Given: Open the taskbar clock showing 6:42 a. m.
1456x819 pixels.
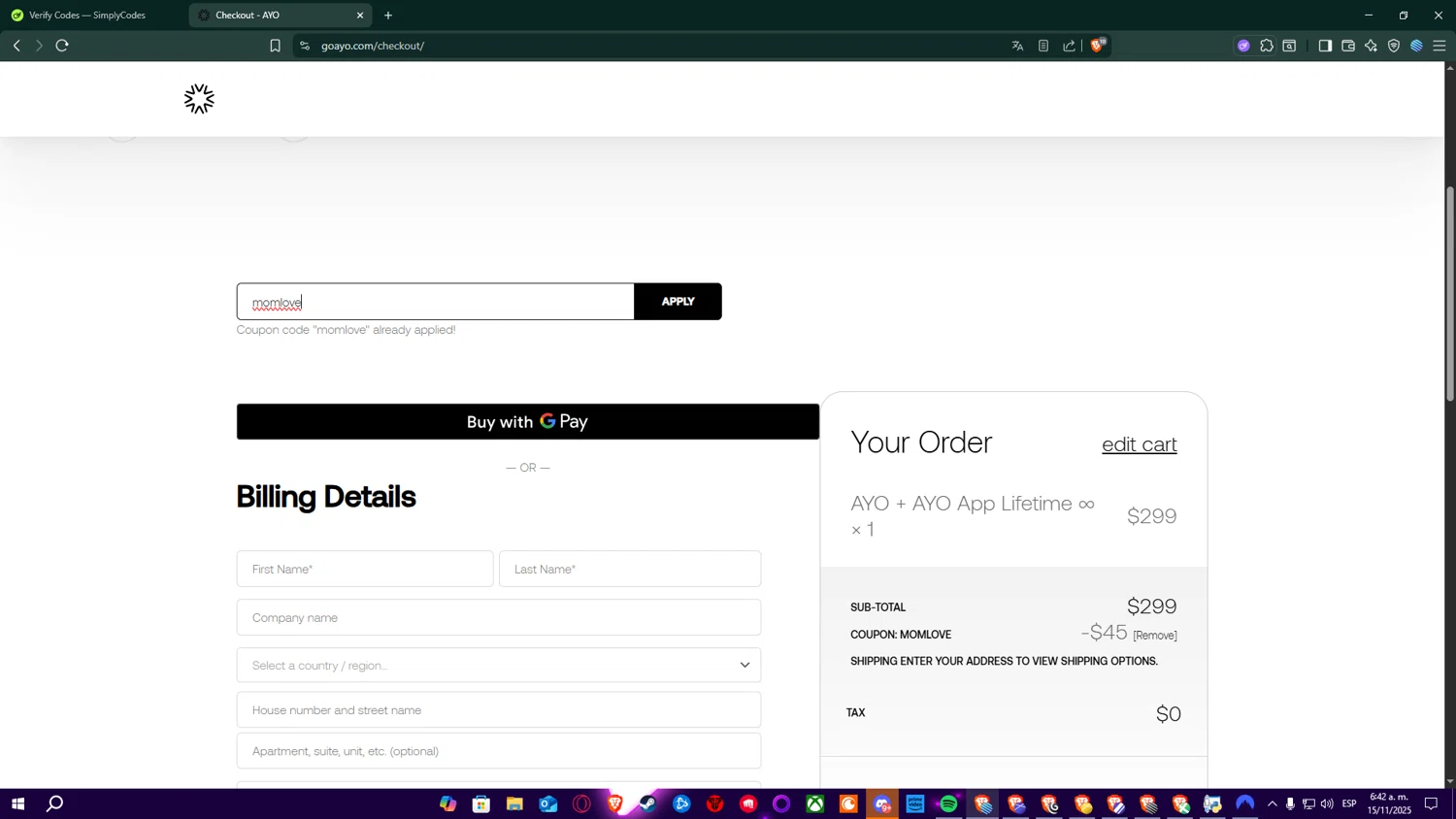Looking at the screenshot, I should click(1390, 803).
